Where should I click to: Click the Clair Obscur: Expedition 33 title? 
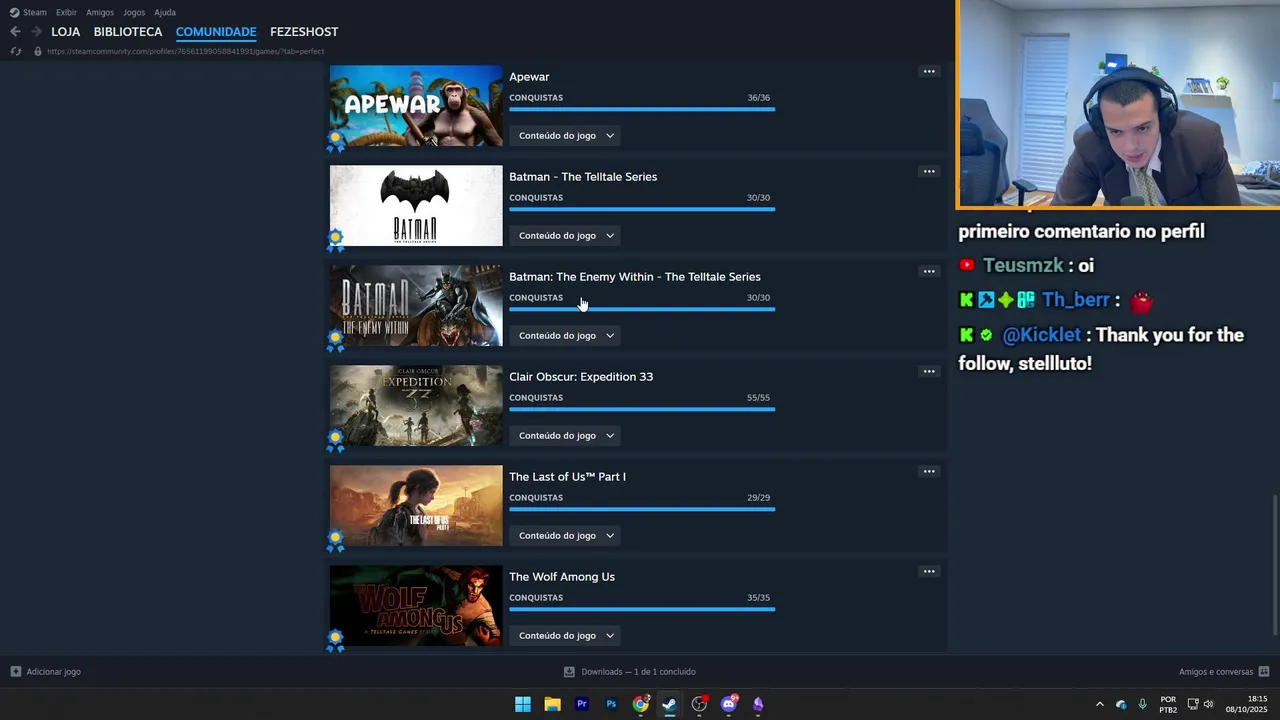coord(581,377)
